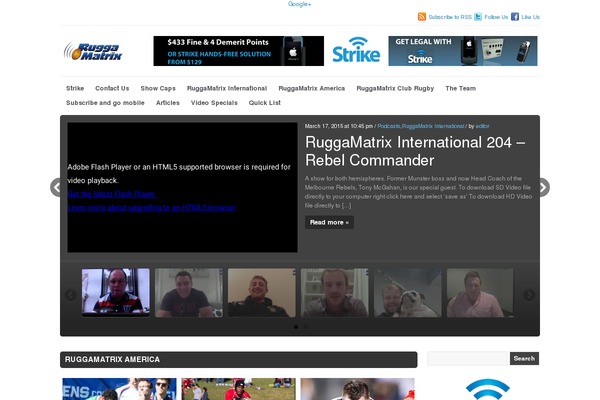Image resolution: width=600 pixels, height=400 pixels.
Task: Click Learn more about HTML5 browser link
Action: (x=152, y=208)
